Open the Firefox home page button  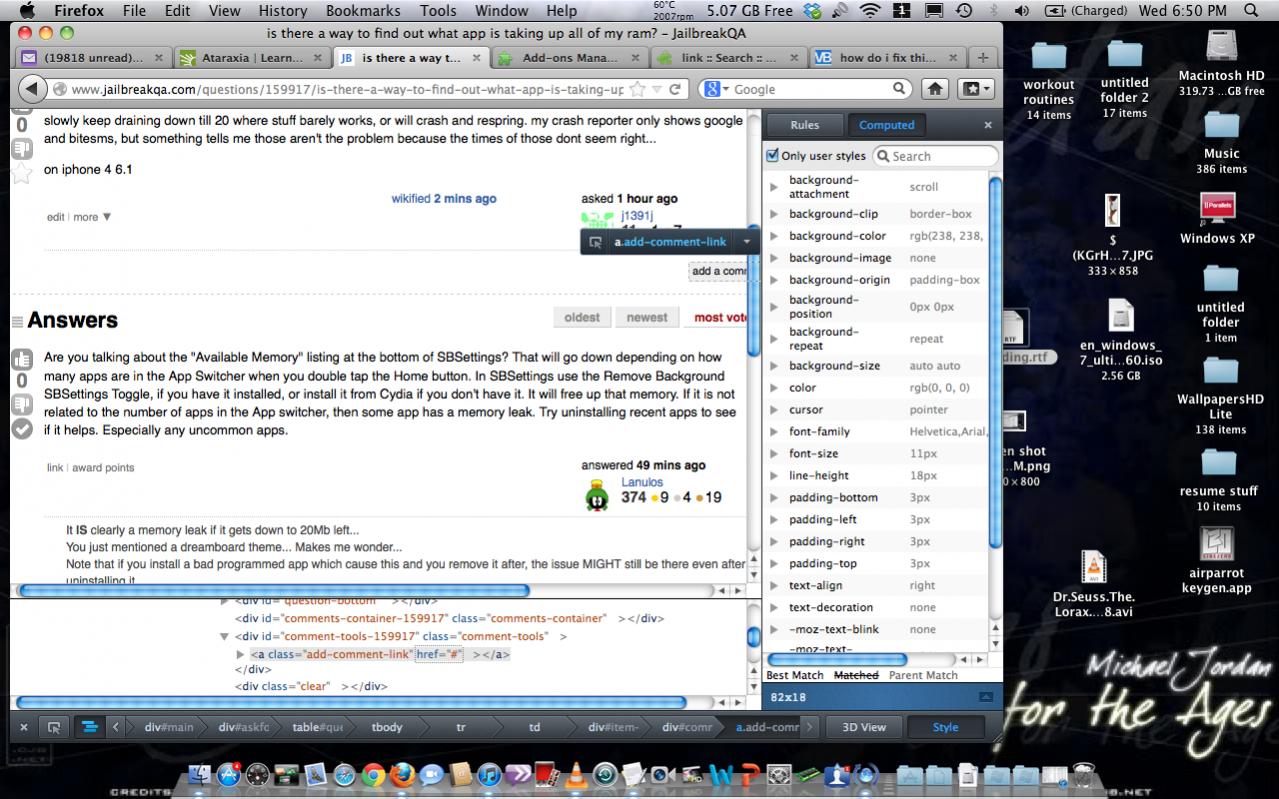(935, 89)
